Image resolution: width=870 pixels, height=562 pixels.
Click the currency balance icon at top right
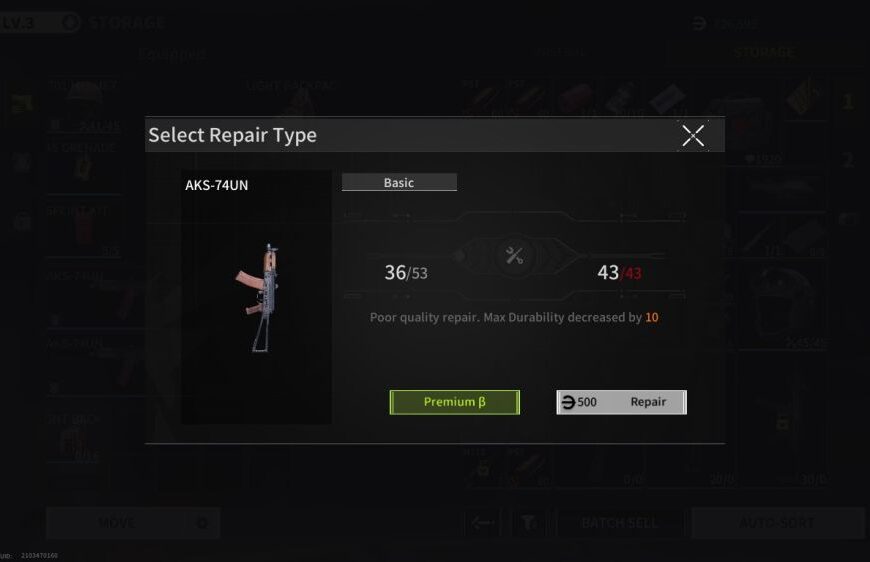coord(700,23)
